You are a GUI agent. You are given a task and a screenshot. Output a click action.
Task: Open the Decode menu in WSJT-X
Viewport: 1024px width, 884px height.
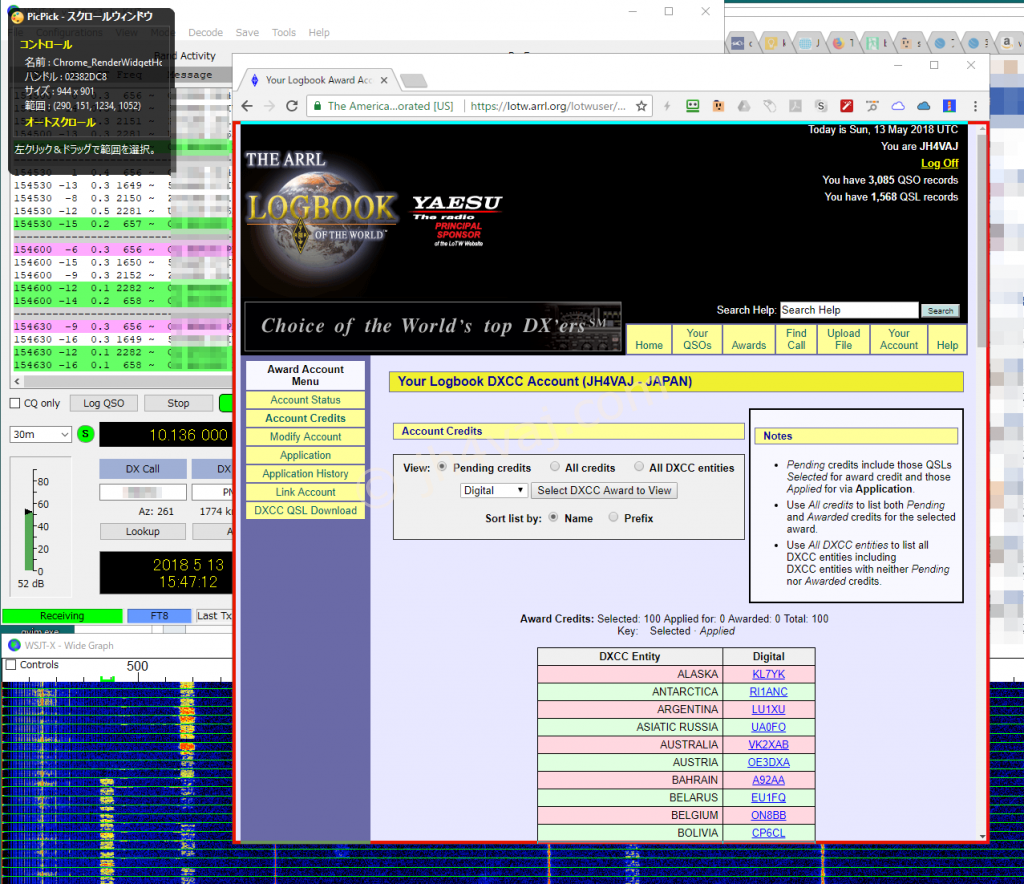tap(205, 33)
